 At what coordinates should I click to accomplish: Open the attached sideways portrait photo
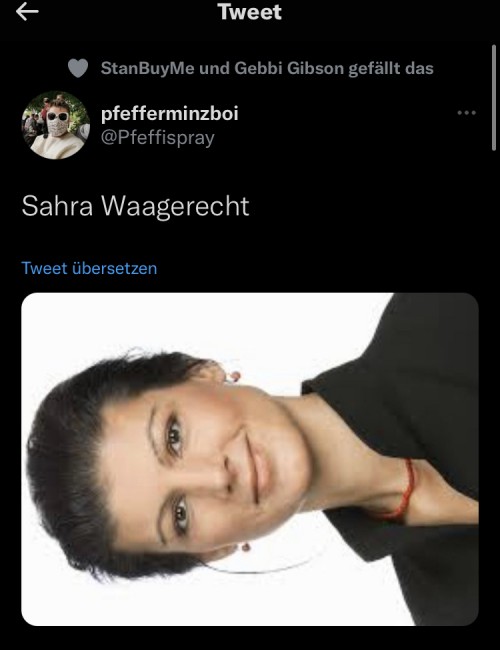point(250,459)
